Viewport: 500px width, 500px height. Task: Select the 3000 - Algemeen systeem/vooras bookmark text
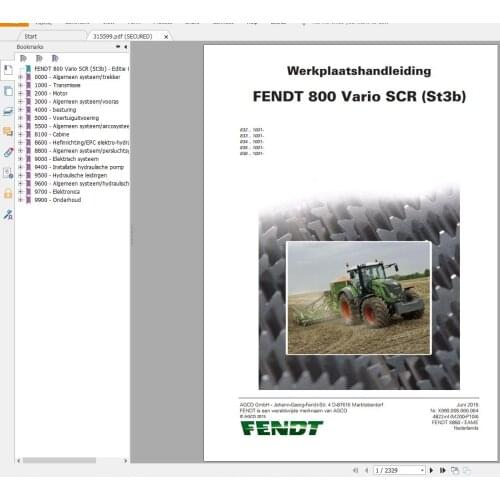pos(76,102)
